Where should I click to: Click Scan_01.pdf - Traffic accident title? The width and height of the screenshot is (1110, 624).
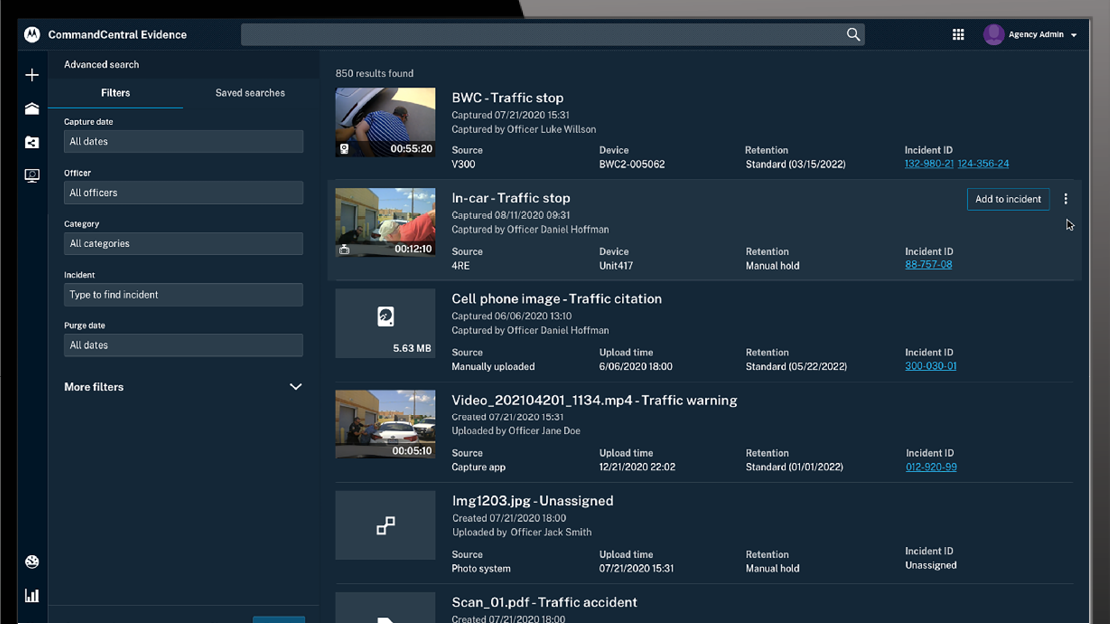point(544,602)
